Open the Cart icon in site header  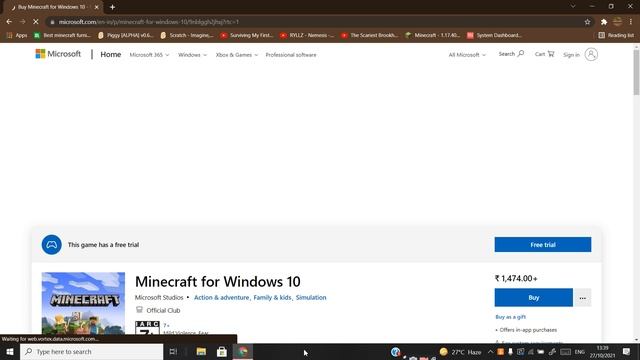544,54
